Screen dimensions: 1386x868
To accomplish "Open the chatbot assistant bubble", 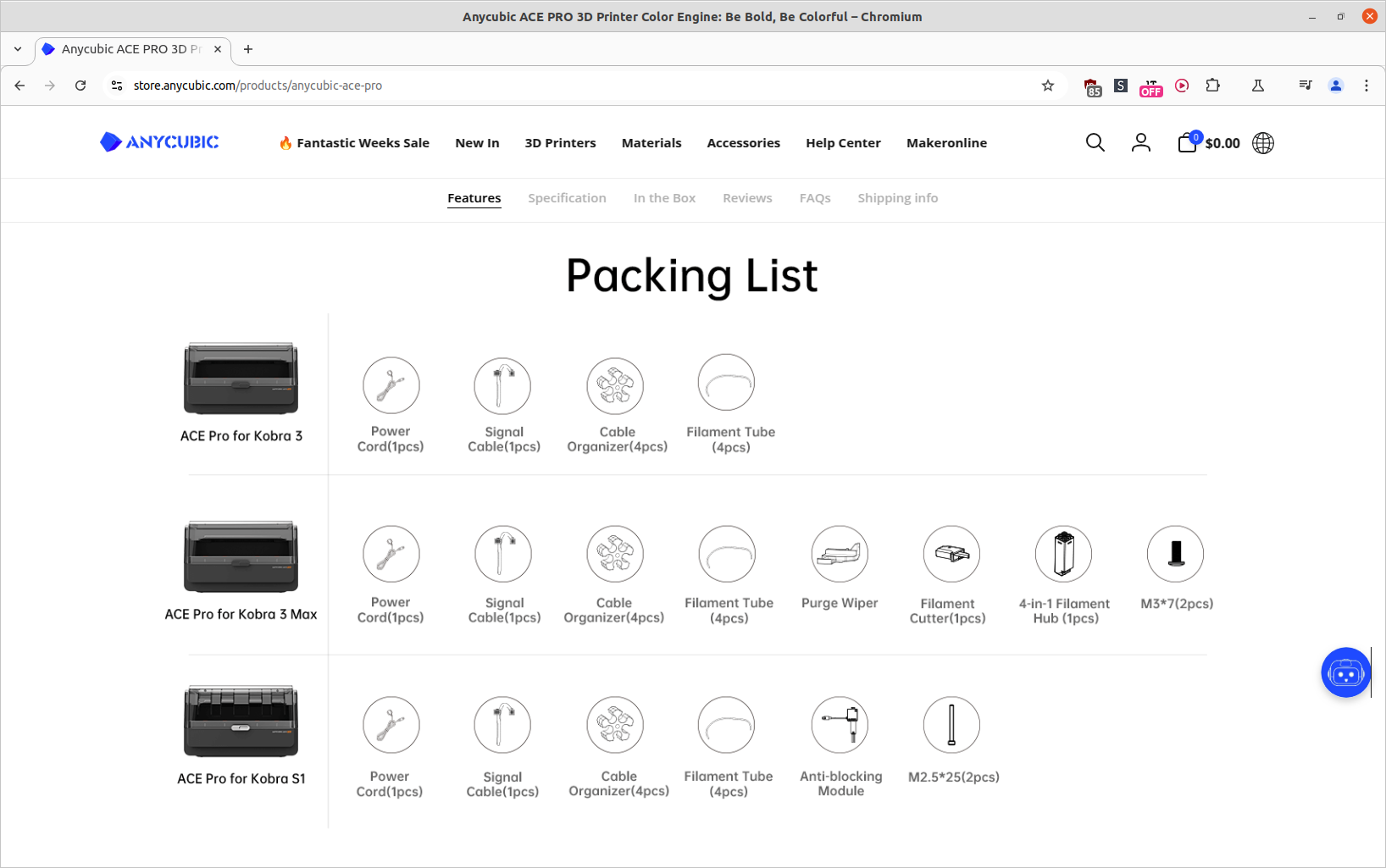I will point(1345,673).
